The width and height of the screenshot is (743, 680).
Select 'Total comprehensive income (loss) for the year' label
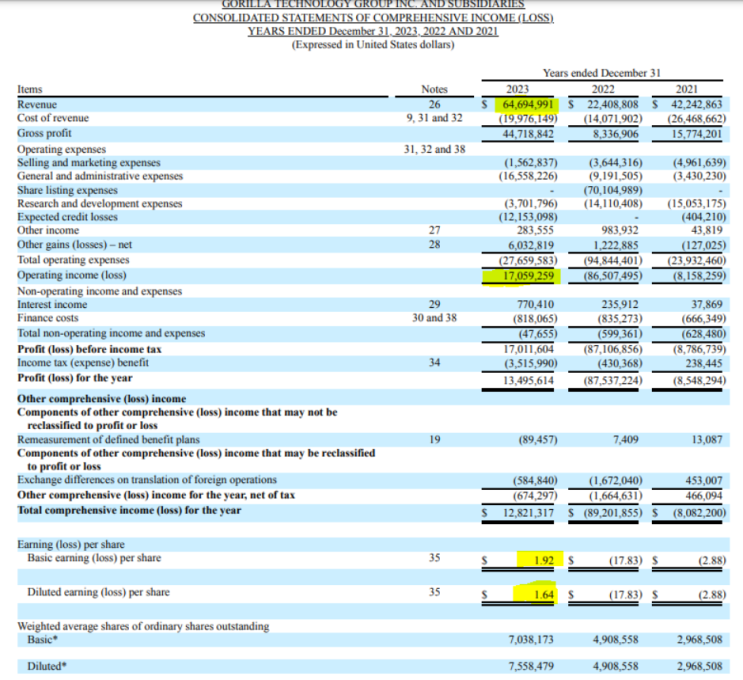tap(129, 510)
